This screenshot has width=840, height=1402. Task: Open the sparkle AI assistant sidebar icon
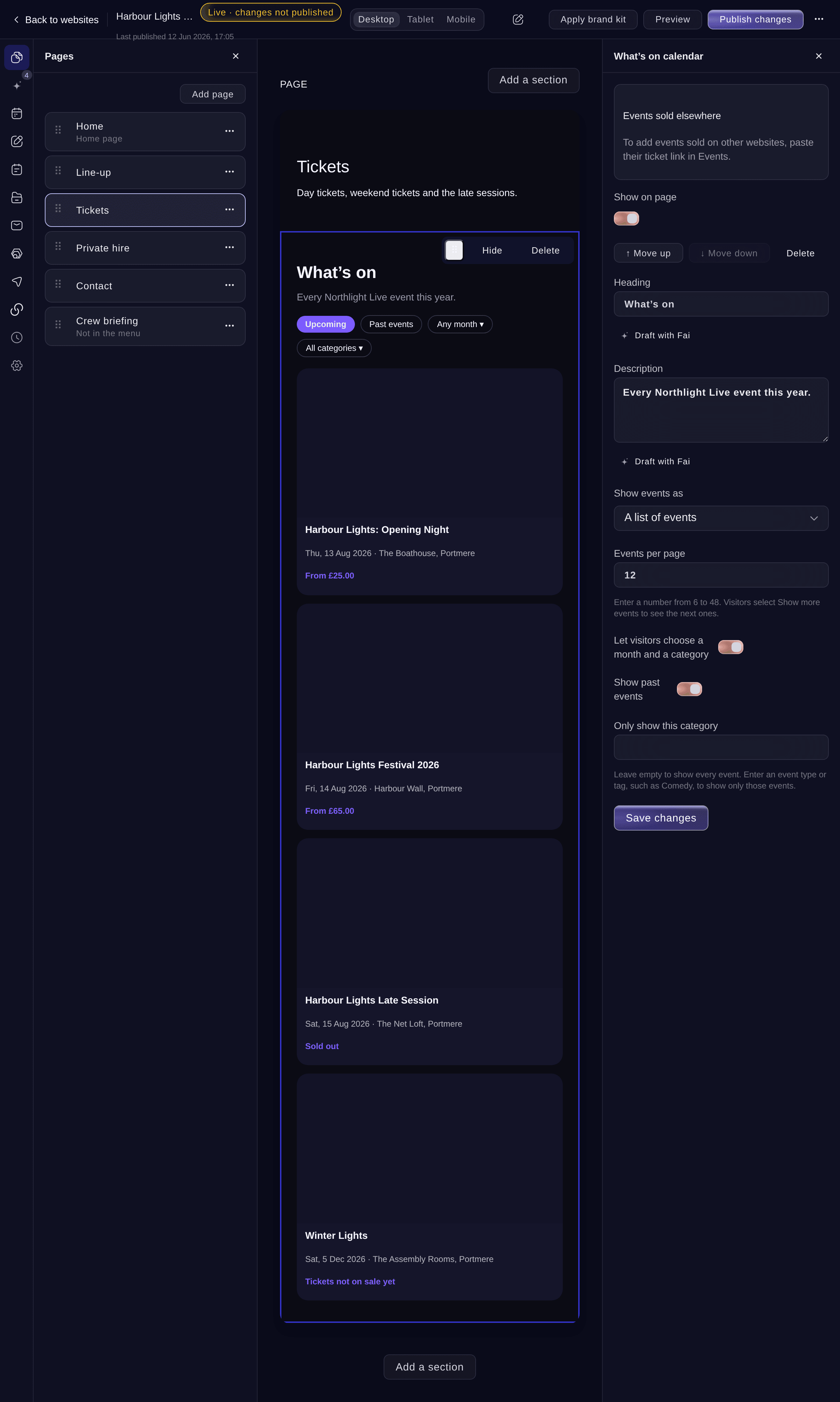tap(17, 85)
